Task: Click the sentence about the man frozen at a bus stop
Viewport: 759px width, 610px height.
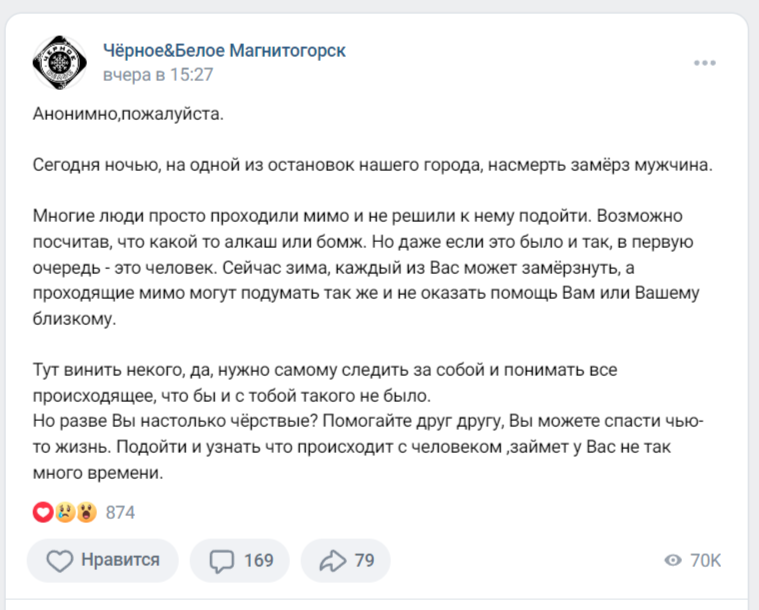Action: [x=373, y=166]
